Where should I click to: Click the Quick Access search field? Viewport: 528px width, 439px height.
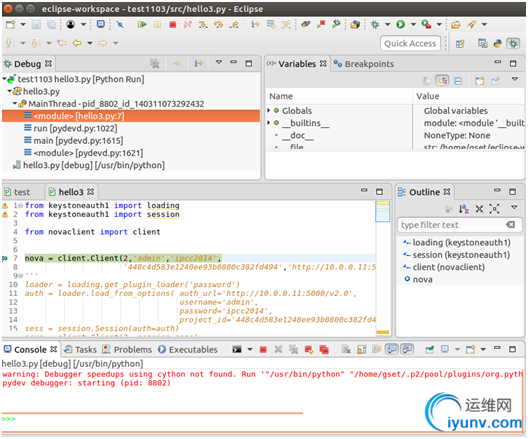pos(410,43)
